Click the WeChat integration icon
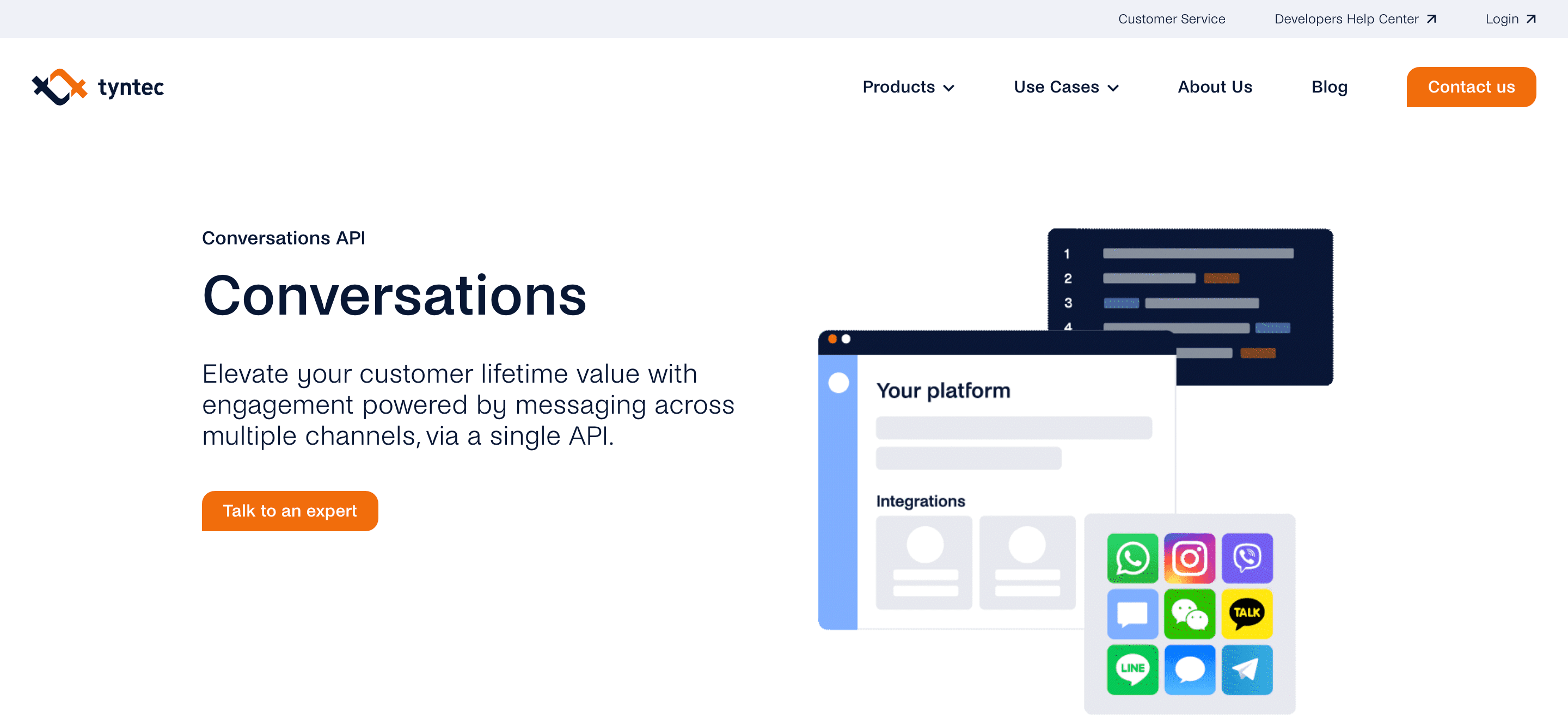 click(1190, 613)
